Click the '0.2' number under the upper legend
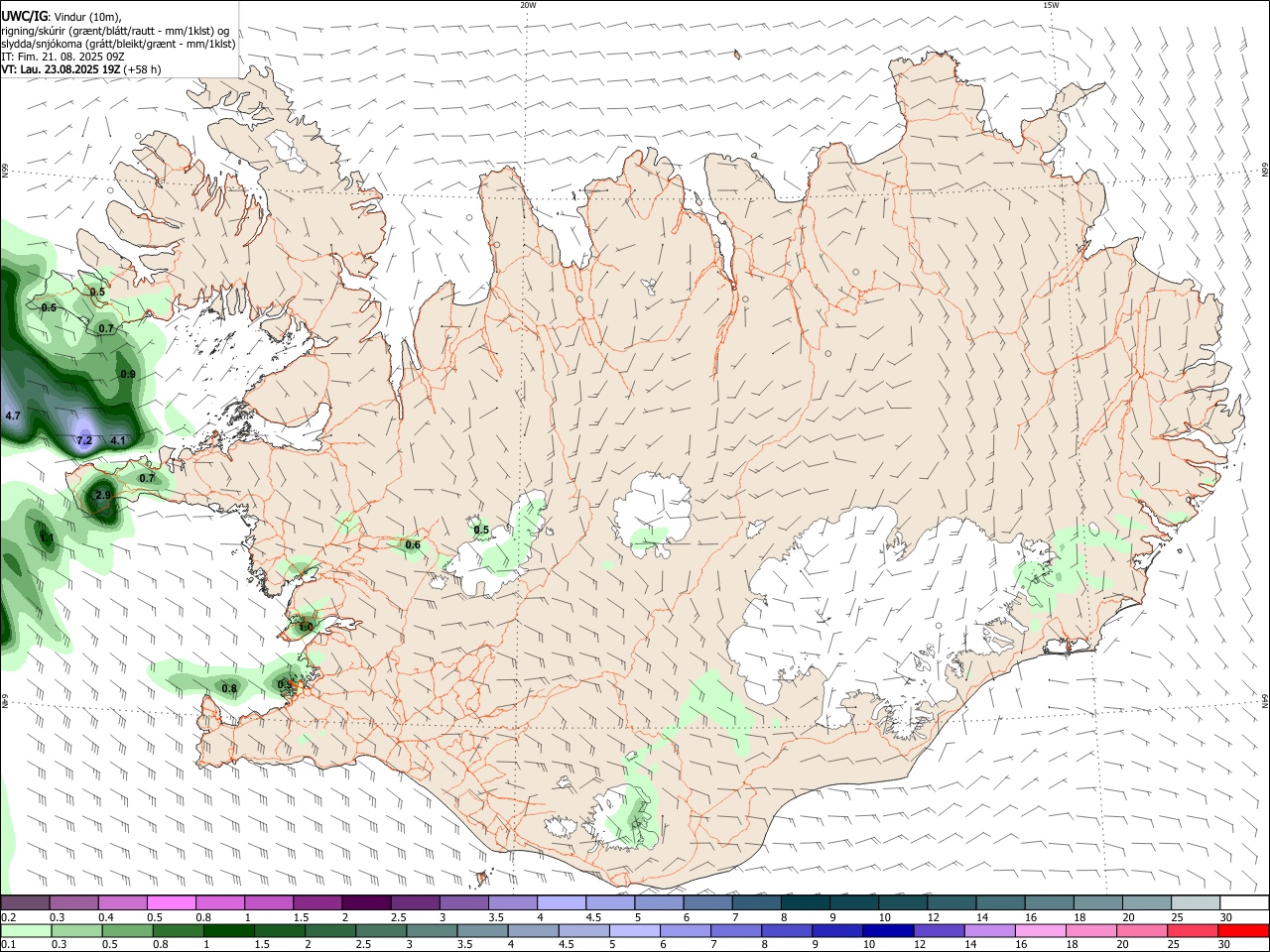Viewport: 1270px width, 952px height. click(x=9, y=917)
